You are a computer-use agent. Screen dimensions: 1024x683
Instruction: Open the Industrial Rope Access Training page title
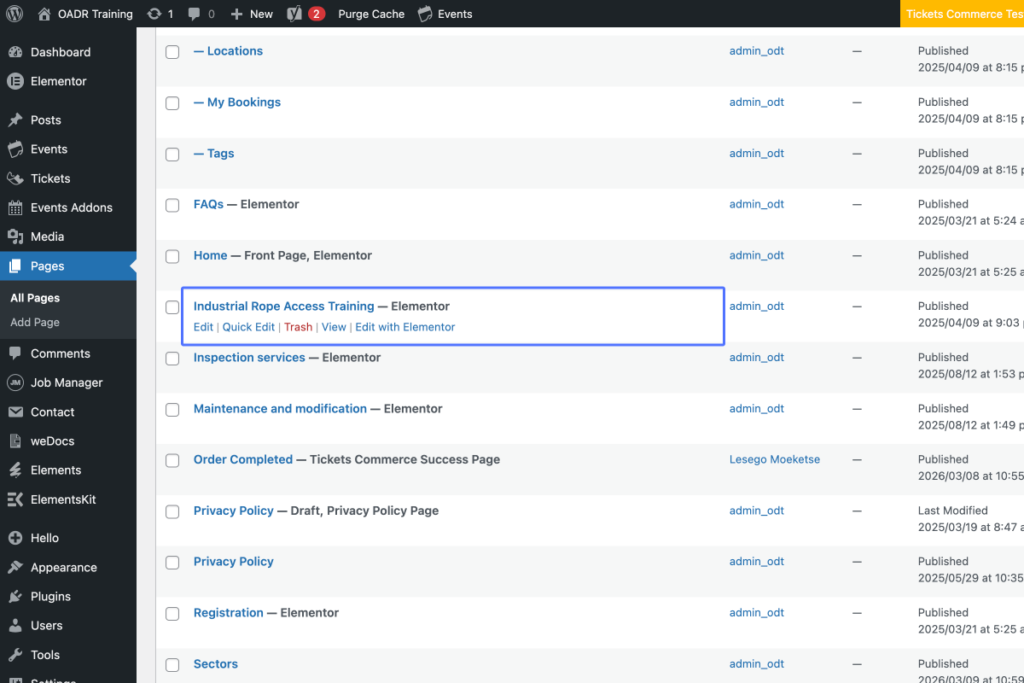point(283,306)
